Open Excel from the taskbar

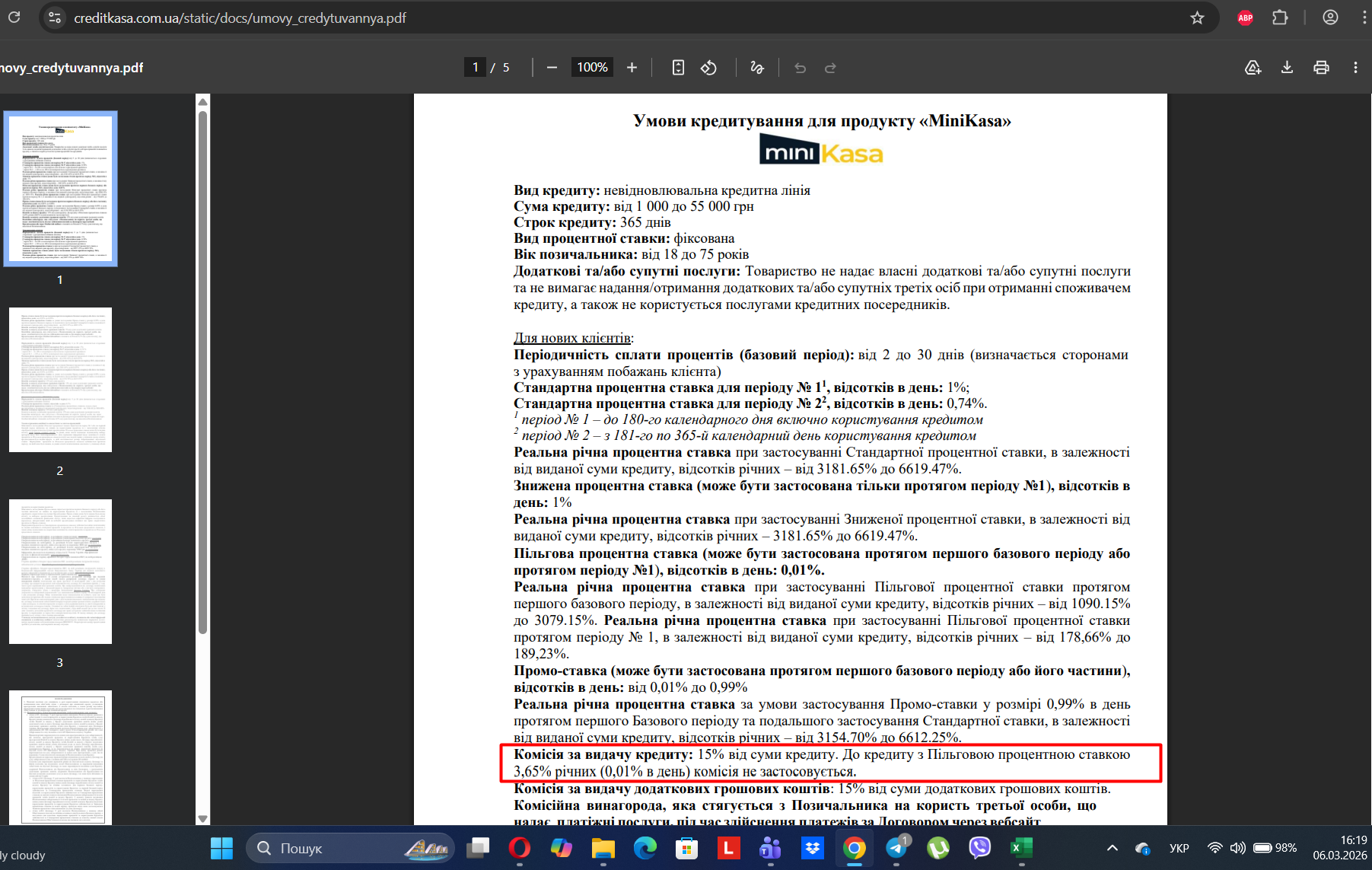click(1021, 848)
